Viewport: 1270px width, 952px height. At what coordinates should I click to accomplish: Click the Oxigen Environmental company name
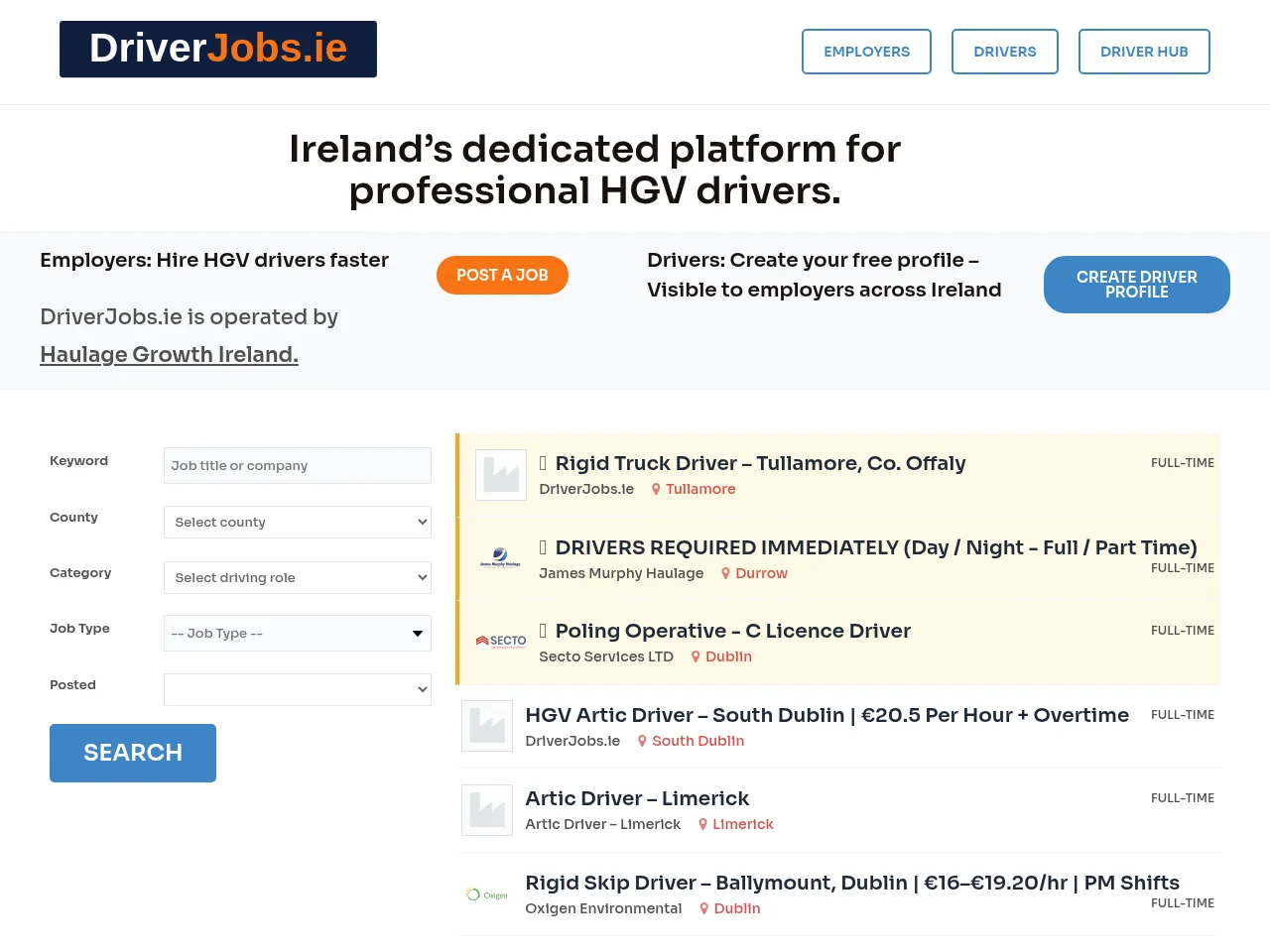[603, 908]
